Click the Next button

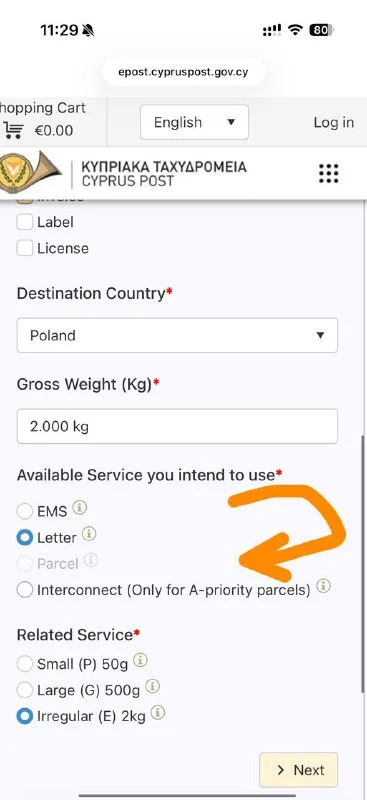tap(299, 770)
